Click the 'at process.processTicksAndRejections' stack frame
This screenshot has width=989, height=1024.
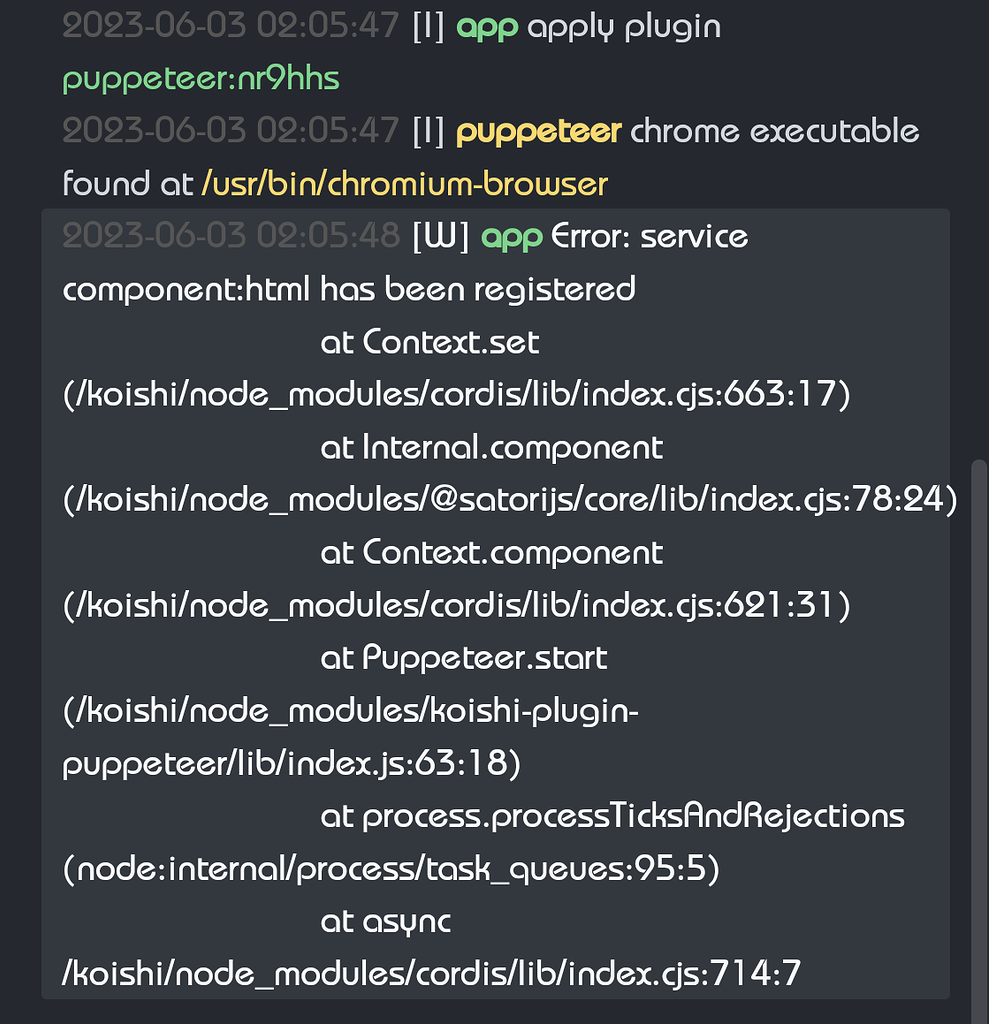click(x=612, y=816)
